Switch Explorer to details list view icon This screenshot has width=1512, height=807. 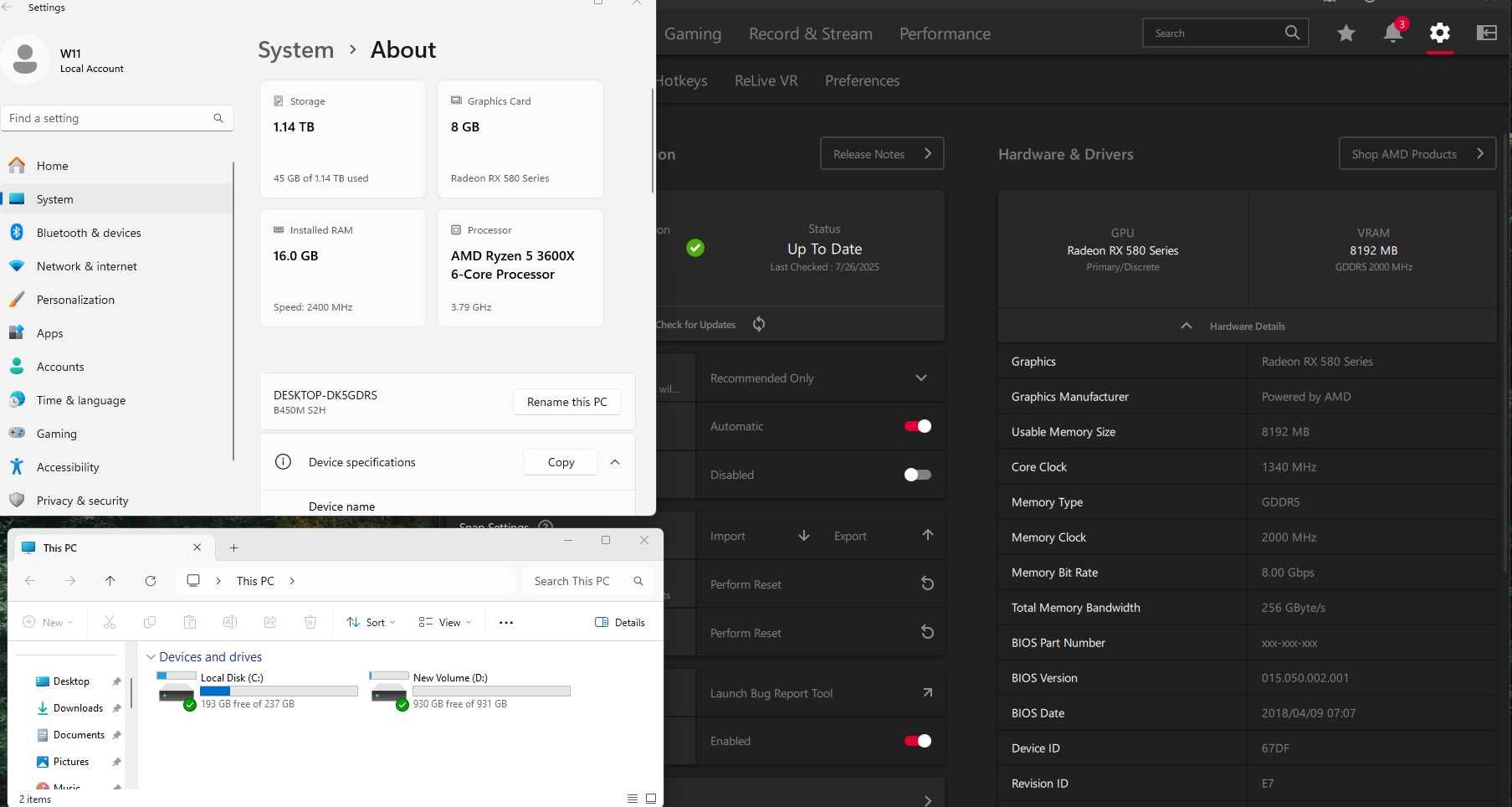(x=633, y=799)
